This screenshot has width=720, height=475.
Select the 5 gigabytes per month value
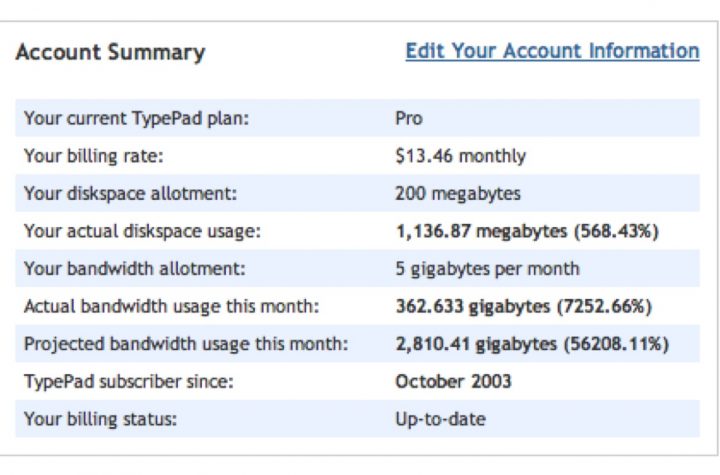pyautogui.click(x=487, y=269)
